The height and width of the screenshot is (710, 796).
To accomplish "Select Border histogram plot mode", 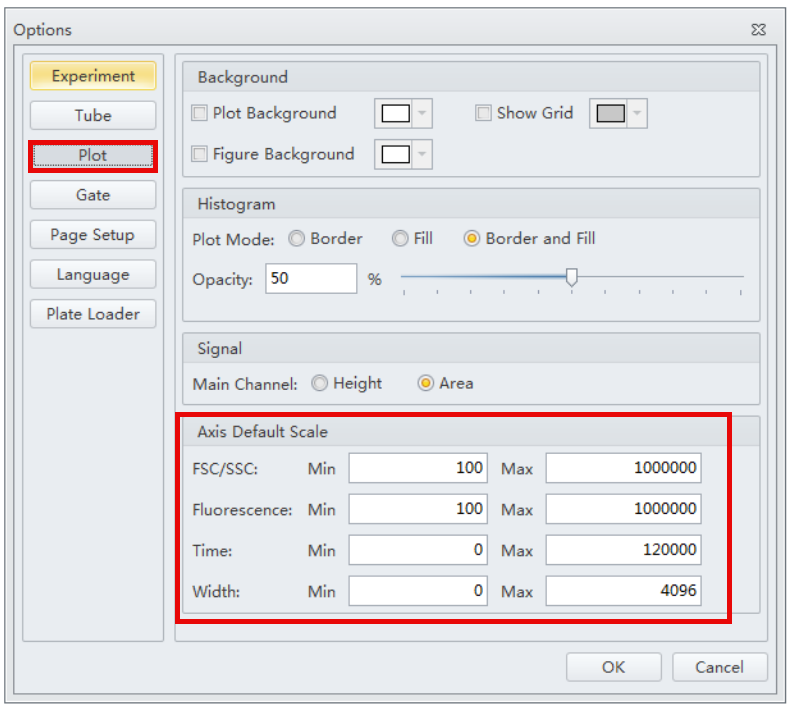I will pyautogui.click(x=297, y=239).
